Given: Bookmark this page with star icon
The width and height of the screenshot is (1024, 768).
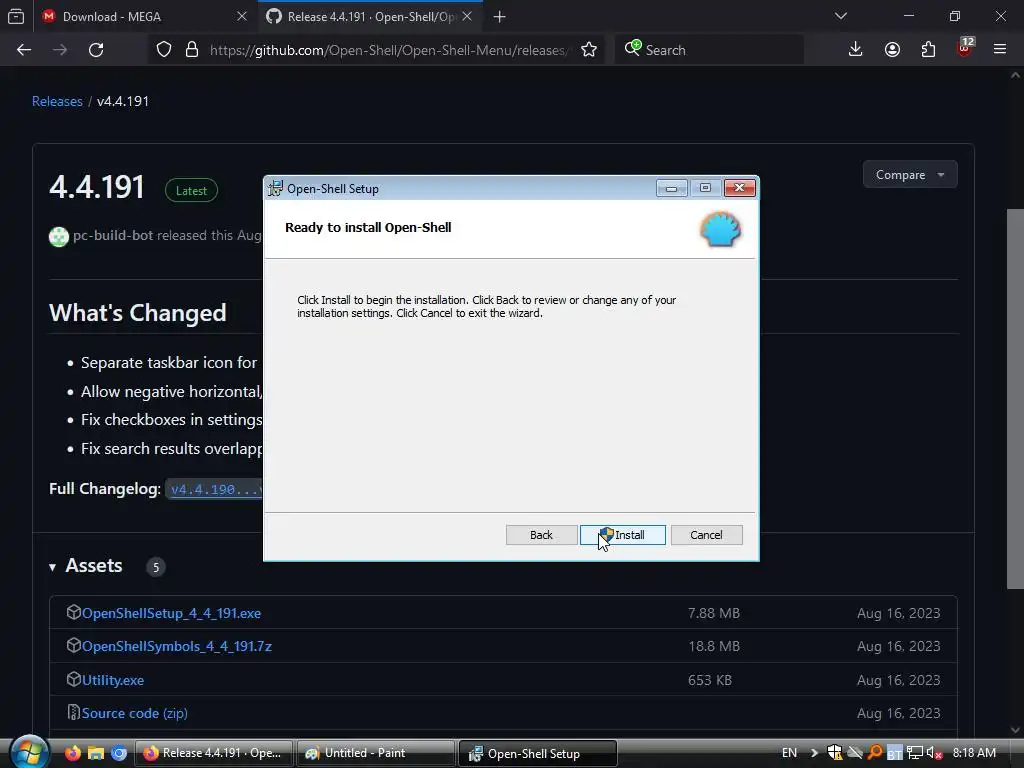Looking at the screenshot, I should pyautogui.click(x=588, y=50).
